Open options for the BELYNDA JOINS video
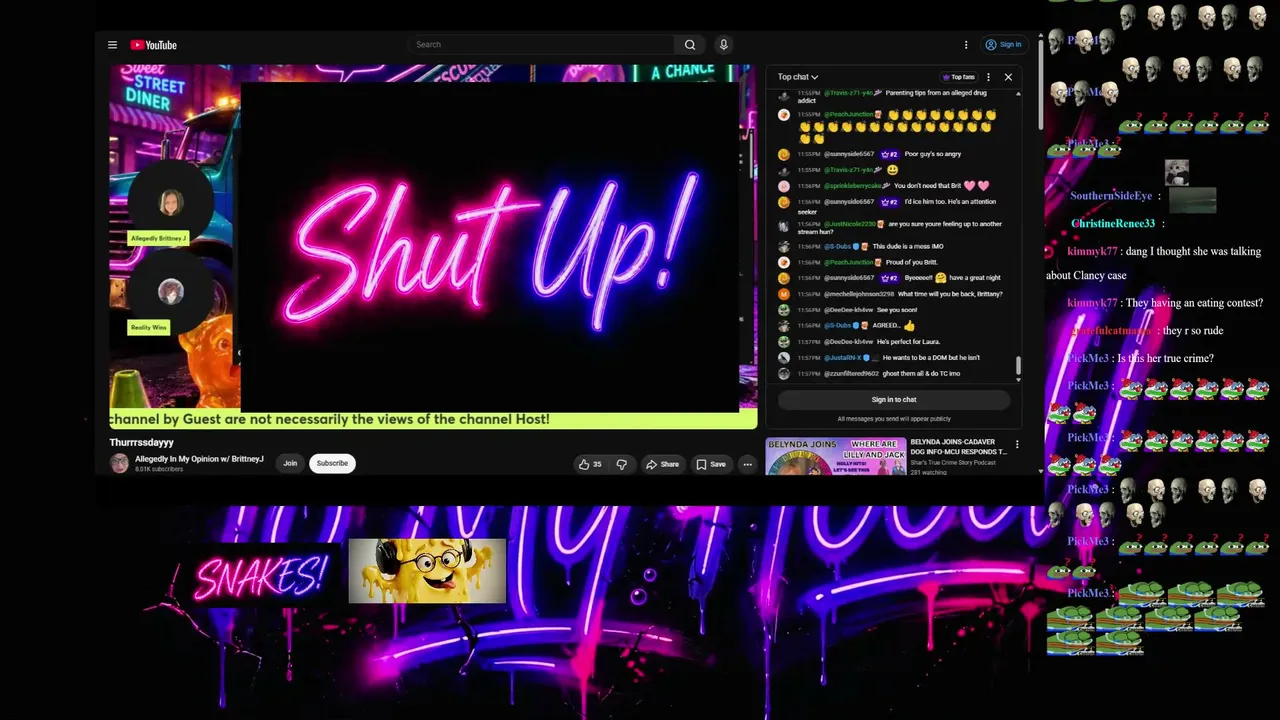This screenshot has width=1280, height=720. pyautogui.click(x=1017, y=445)
